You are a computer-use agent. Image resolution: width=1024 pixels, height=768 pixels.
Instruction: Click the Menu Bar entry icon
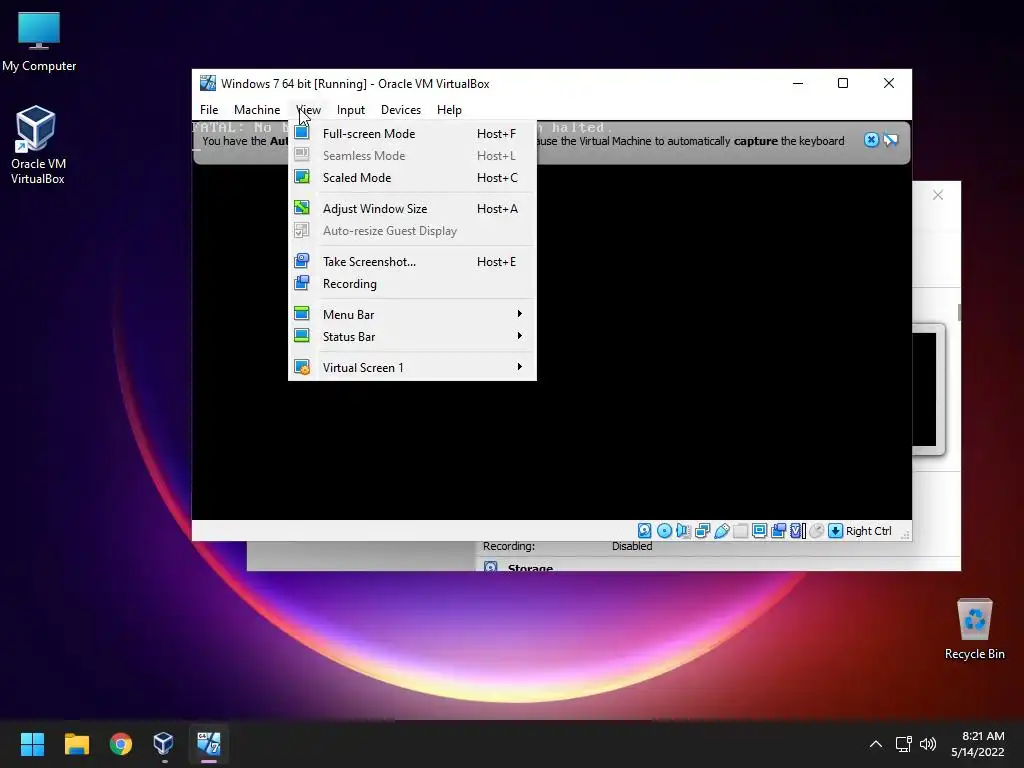tap(302, 313)
